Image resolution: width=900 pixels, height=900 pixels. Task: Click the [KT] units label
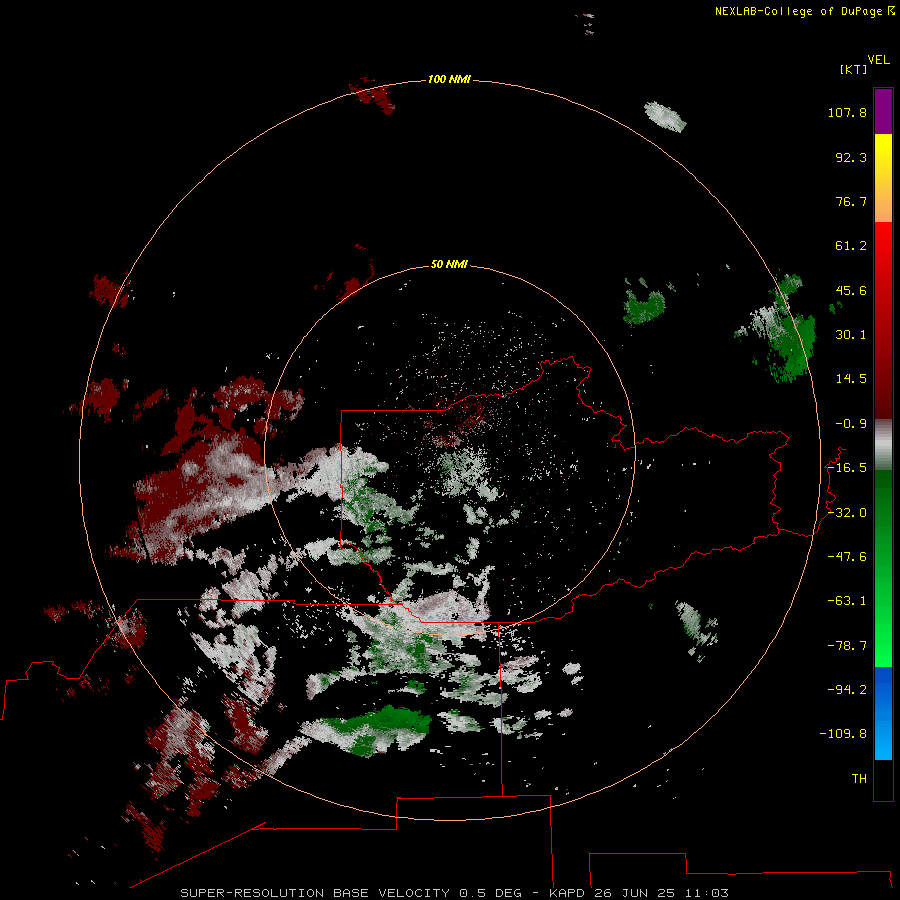pos(853,69)
